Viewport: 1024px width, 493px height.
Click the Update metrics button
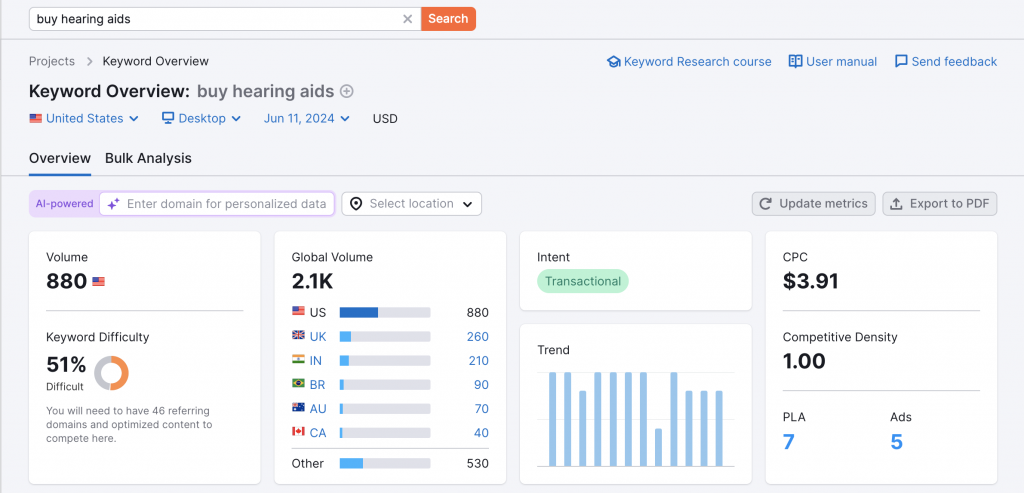pos(814,204)
